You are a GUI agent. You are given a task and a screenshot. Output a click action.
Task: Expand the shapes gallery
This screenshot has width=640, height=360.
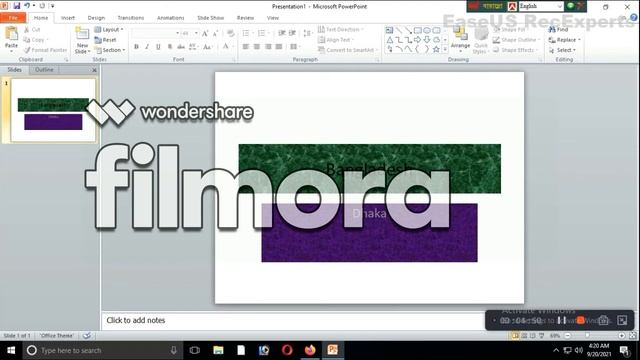coord(445,49)
